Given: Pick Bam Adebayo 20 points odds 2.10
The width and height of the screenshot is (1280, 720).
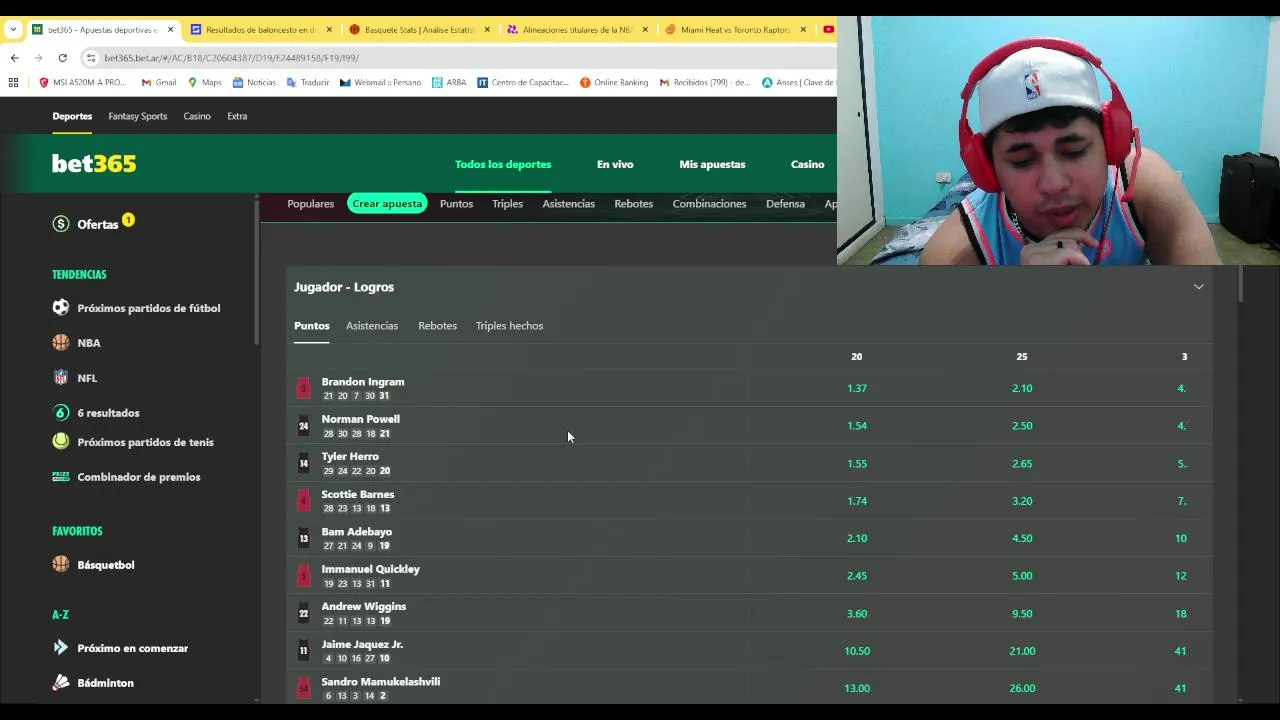Looking at the screenshot, I should coord(857,538).
